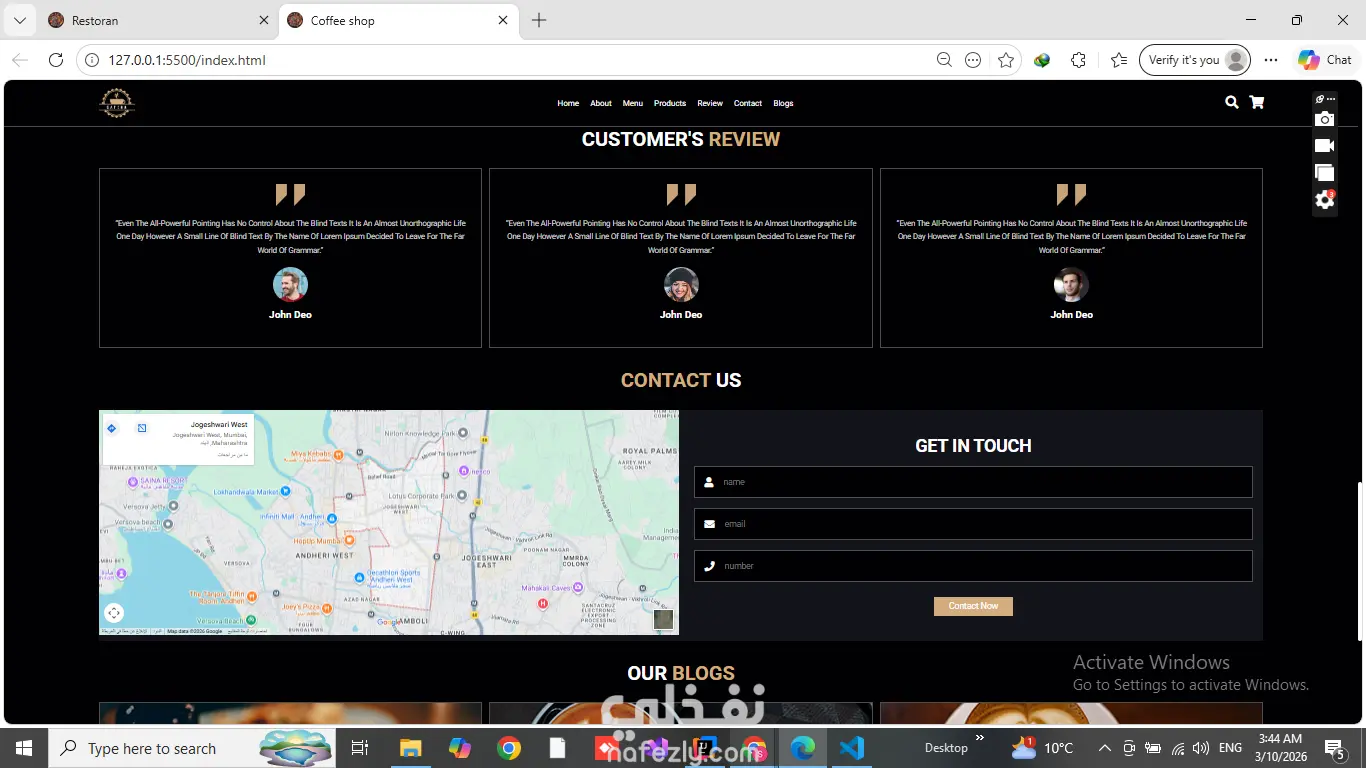Click the email input field
Image resolution: width=1366 pixels, height=768 pixels.
pyautogui.click(x=973, y=524)
